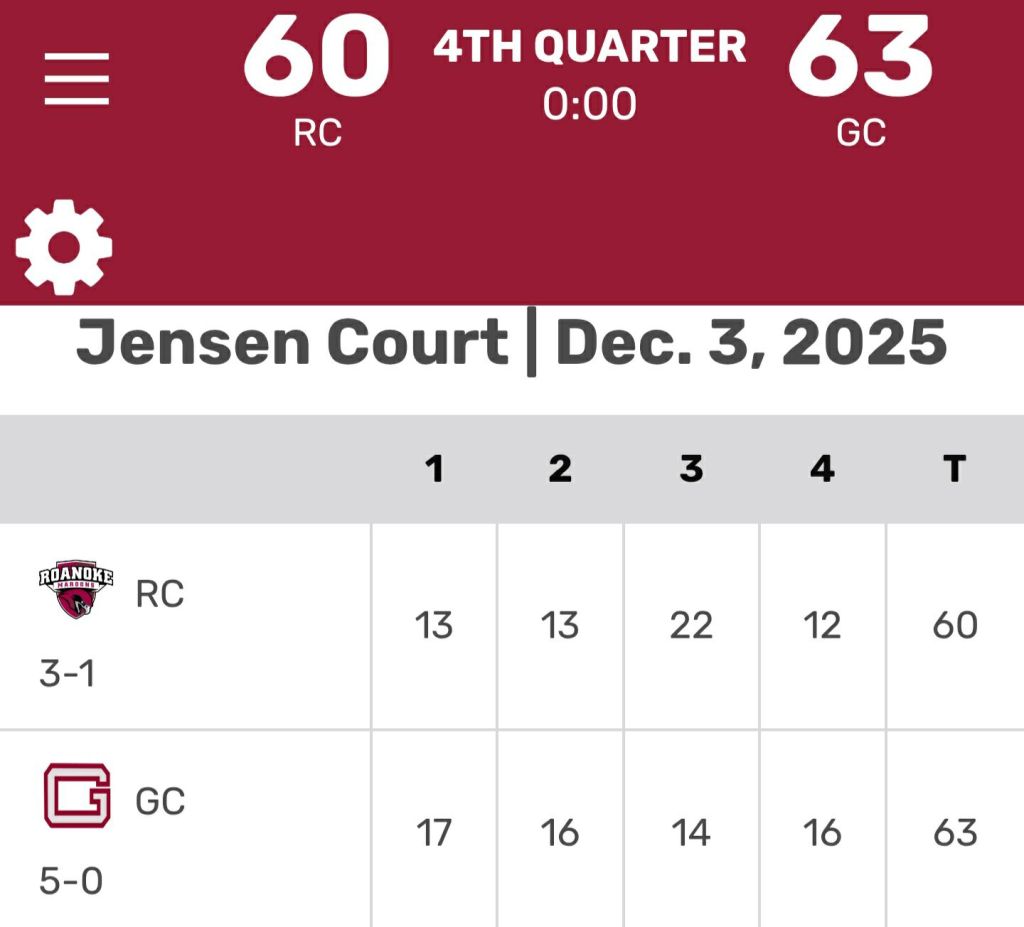This screenshot has height=927, width=1024.
Task: Open the settings gear icon
Action: (64, 246)
